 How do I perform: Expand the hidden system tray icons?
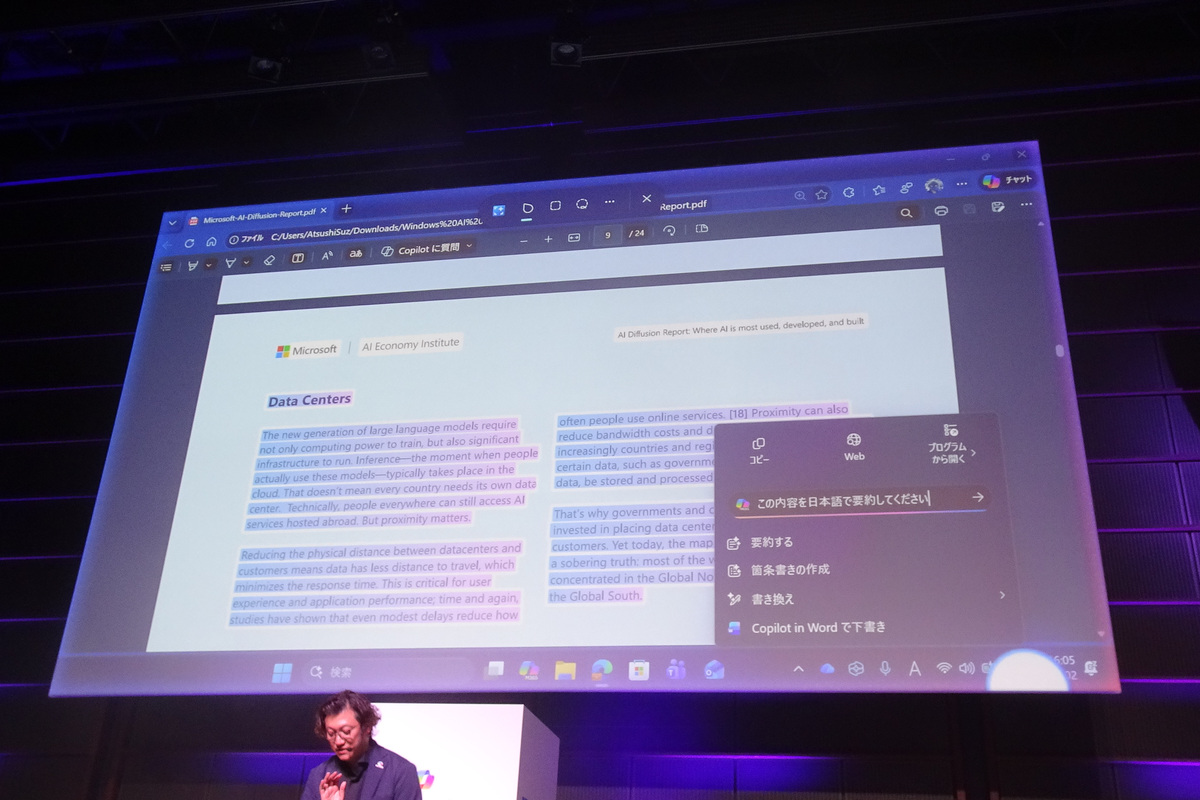[799, 668]
